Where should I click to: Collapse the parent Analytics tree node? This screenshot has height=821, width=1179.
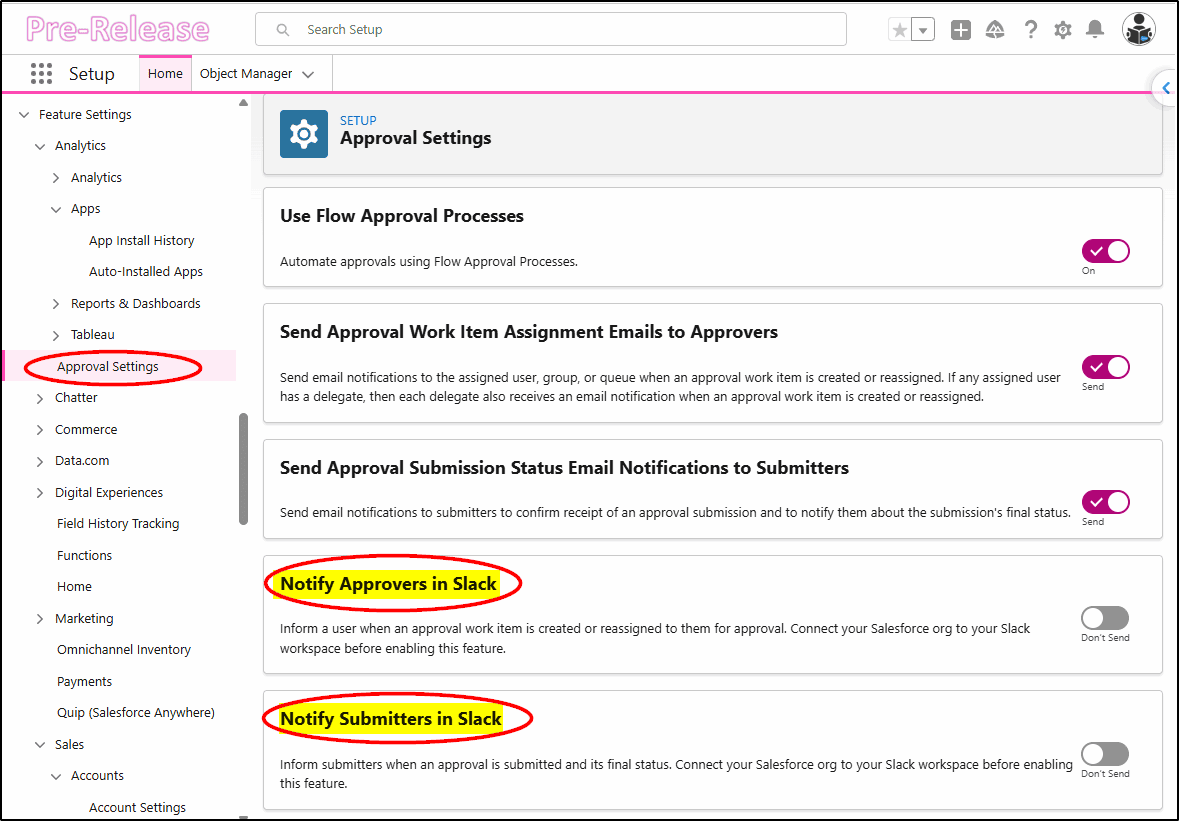pyautogui.click(x=40, y=146)
